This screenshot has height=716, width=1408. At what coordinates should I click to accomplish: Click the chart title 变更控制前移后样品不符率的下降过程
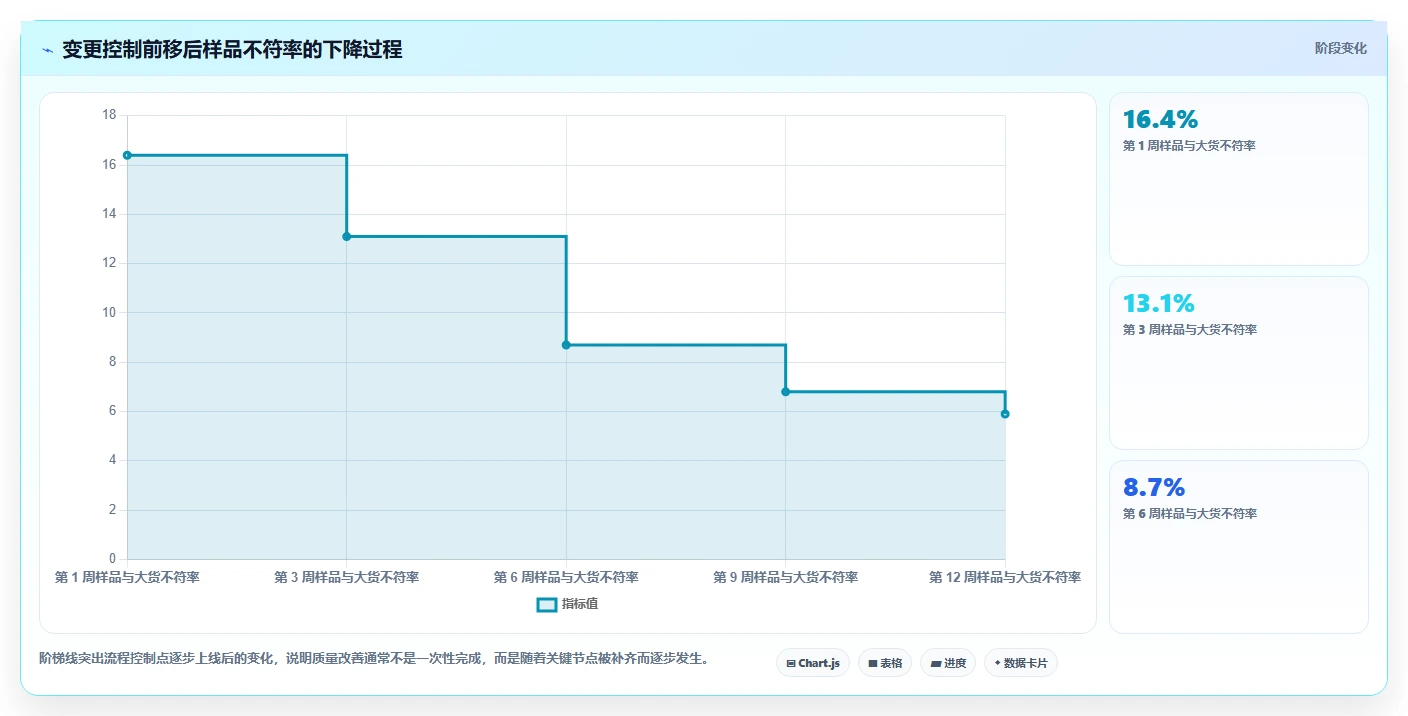pos(232,50)
